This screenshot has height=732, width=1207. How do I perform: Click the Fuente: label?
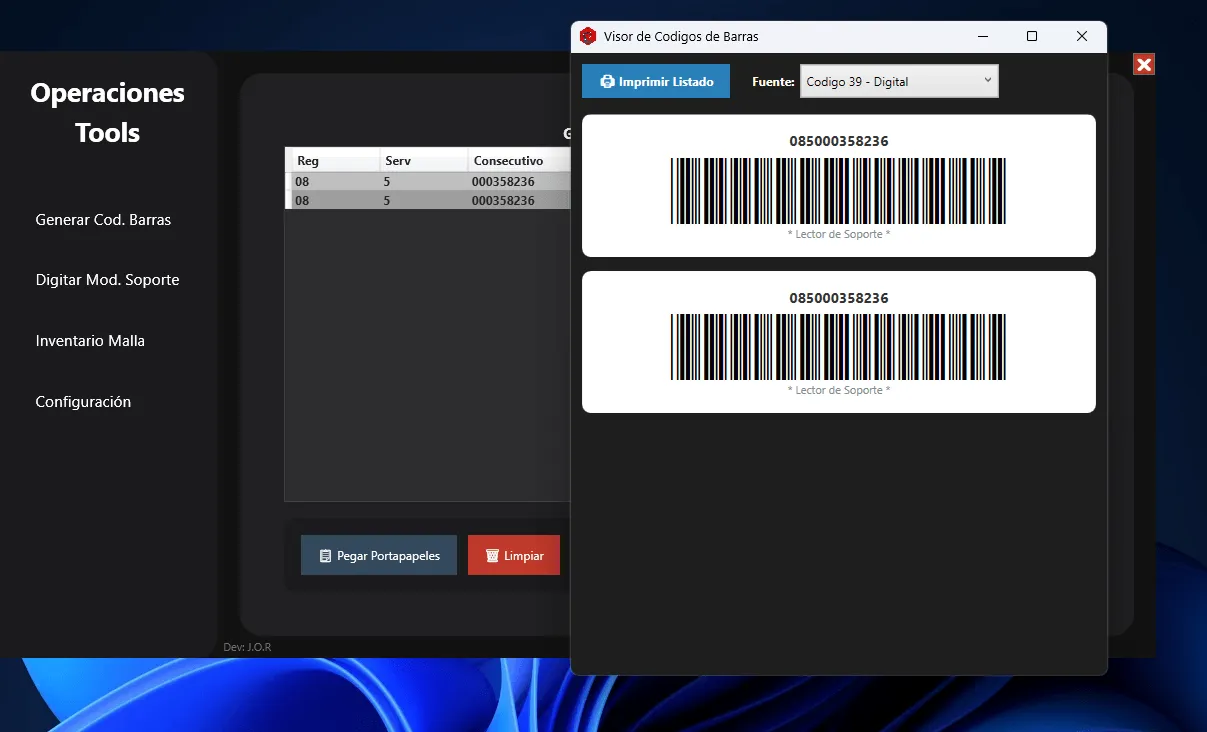click(x=774, y=82)
